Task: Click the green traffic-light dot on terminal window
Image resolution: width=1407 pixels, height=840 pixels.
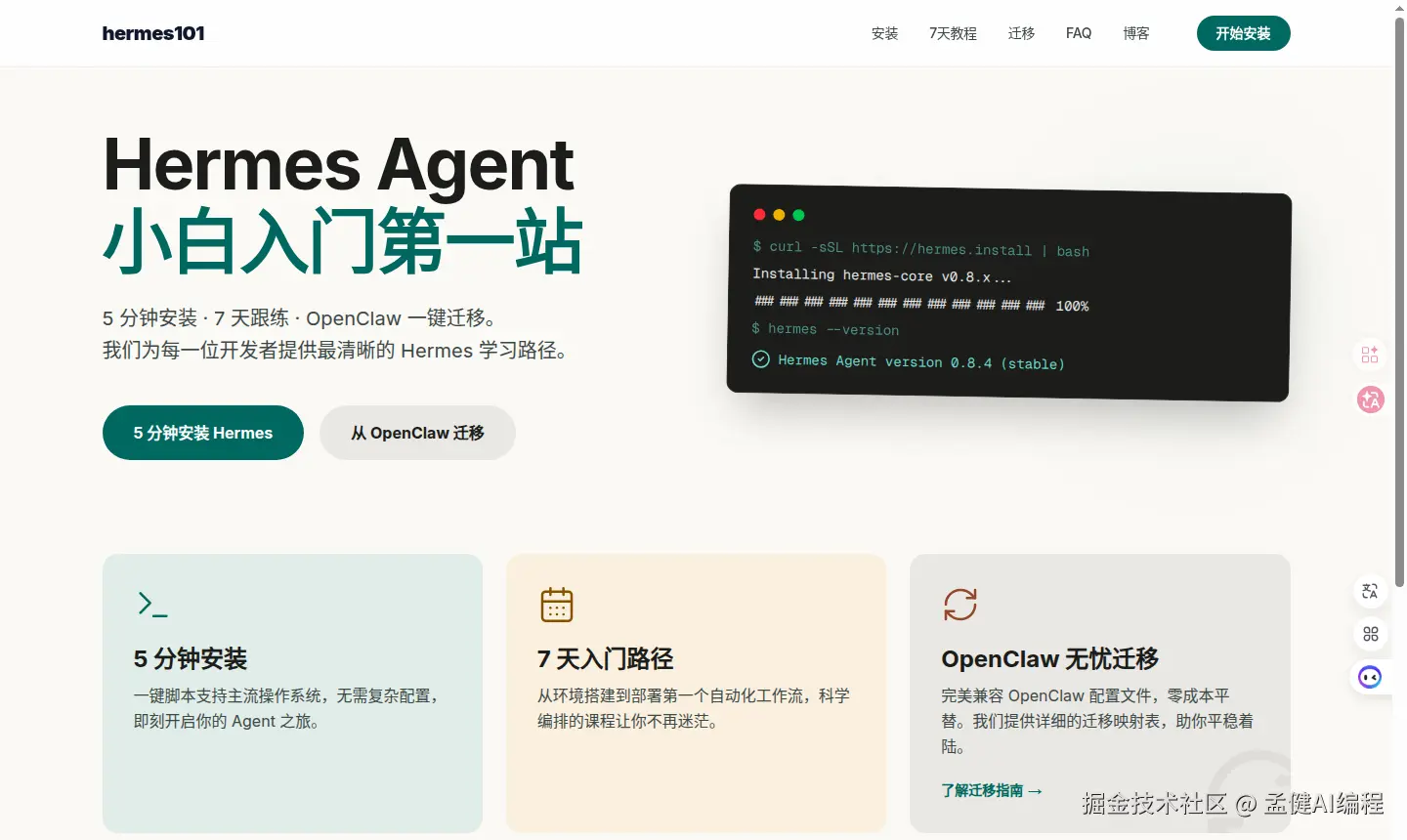Action: click(798, 214)
